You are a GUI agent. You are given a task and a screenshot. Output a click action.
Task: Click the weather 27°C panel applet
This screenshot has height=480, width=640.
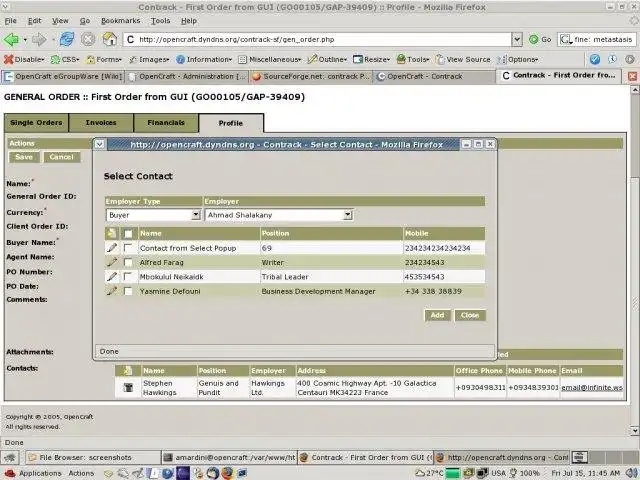(x=429, y=473)
